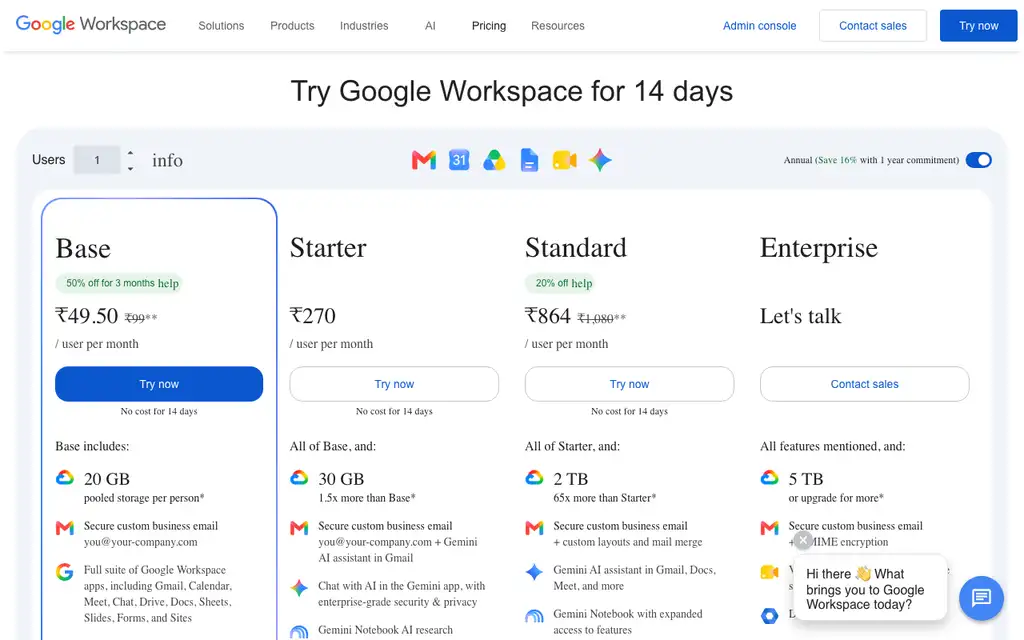
Task: Click the Users number input field
Action: click(97, 160)
